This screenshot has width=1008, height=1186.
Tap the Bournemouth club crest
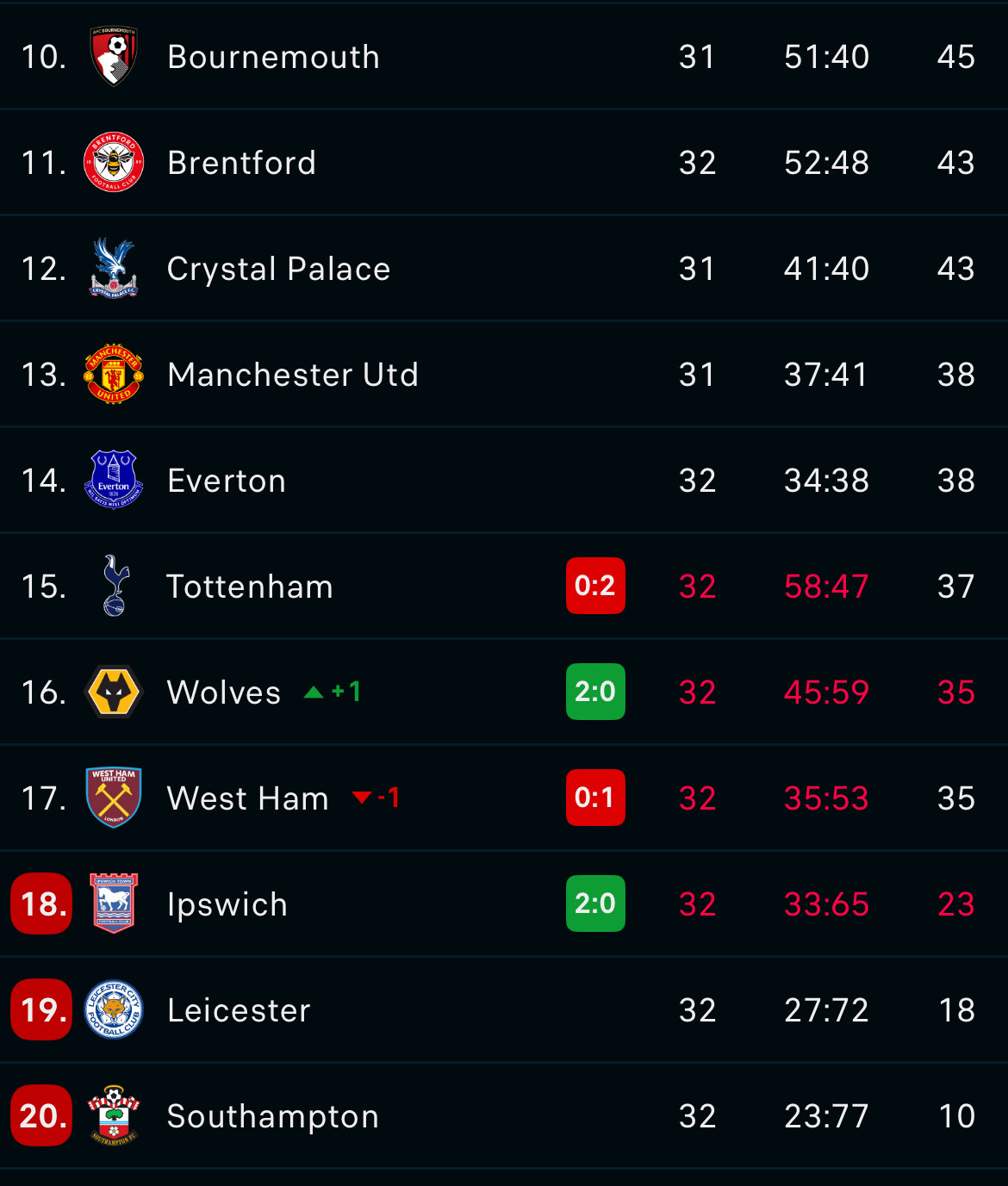(x=114, y=57)
